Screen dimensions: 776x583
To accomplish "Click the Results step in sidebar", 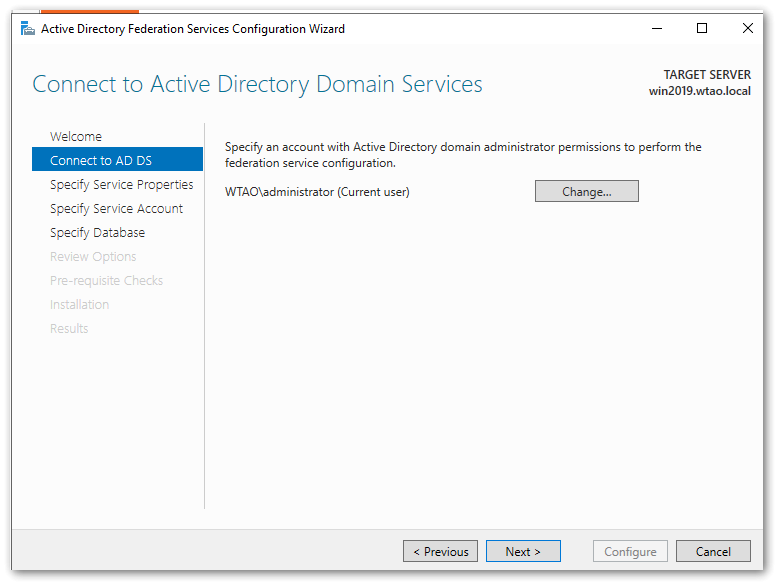I will 69,329.
